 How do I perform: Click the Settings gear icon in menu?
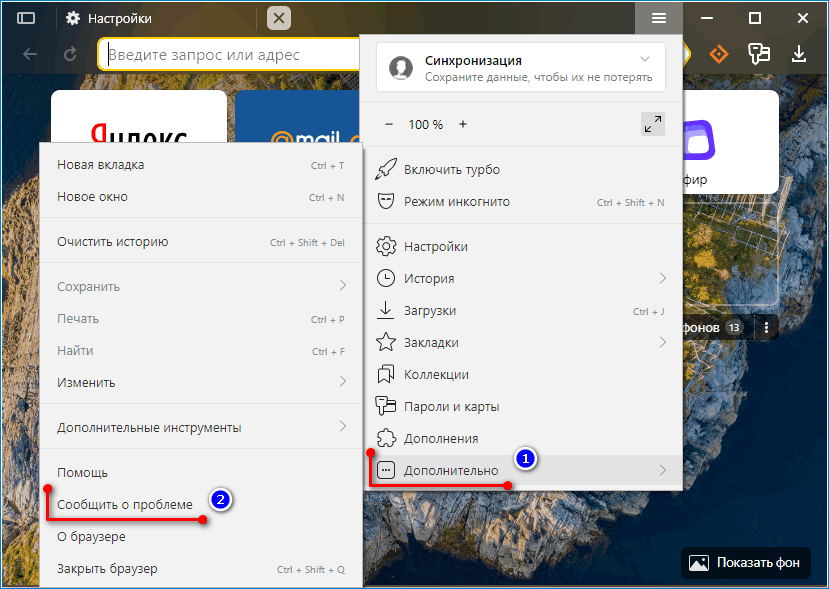[386, 246]
